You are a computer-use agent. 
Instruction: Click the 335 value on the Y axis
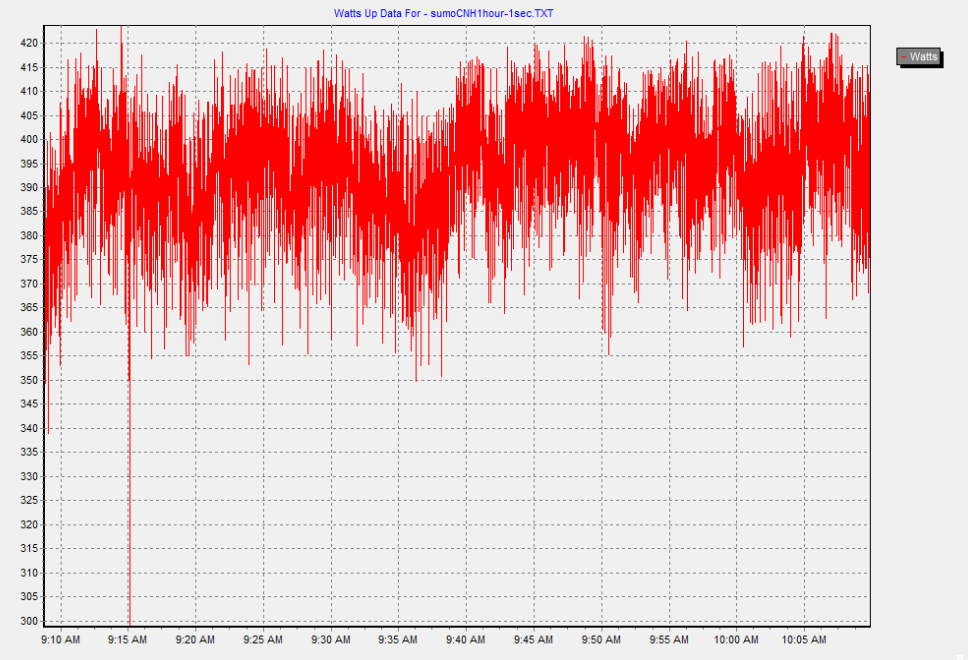coord(29,453)
